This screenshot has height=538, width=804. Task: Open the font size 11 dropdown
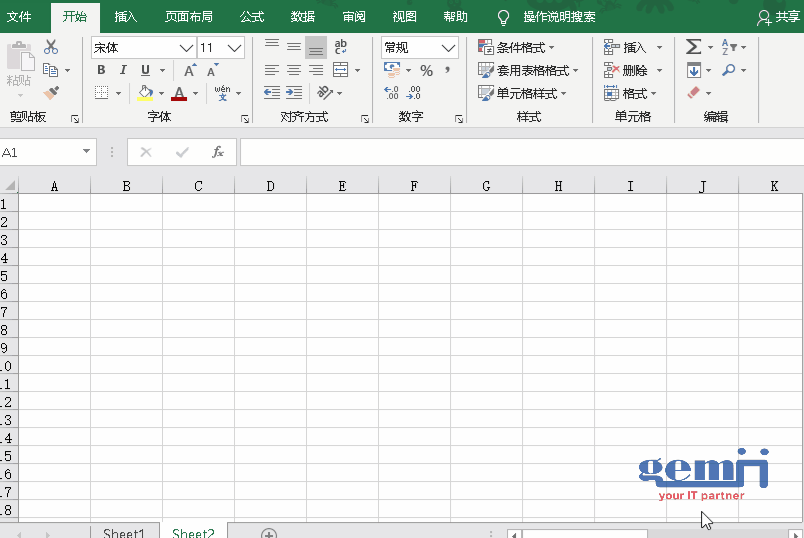coord(235,48)
